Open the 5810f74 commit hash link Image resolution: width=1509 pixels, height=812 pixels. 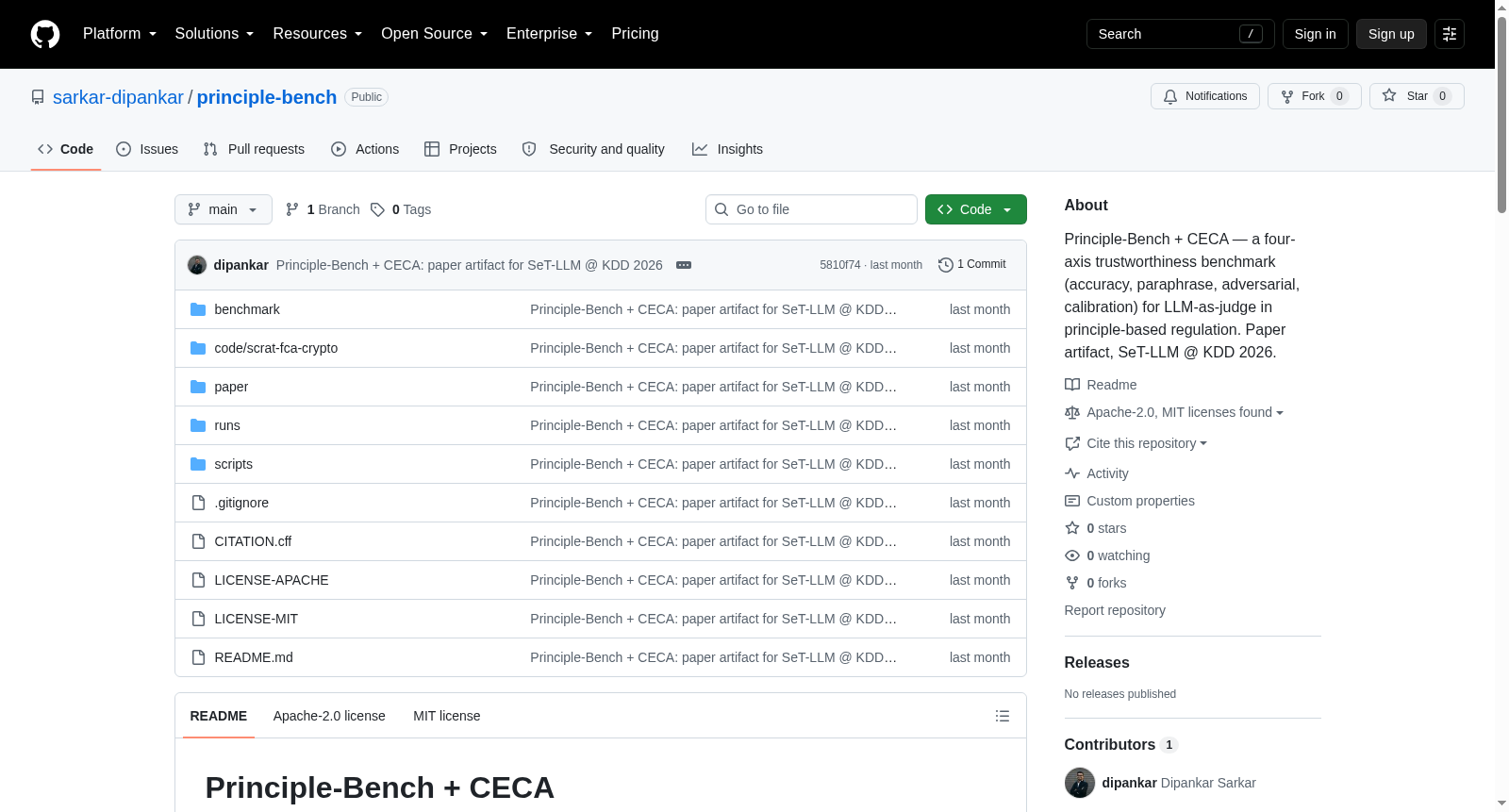point(840,265)
